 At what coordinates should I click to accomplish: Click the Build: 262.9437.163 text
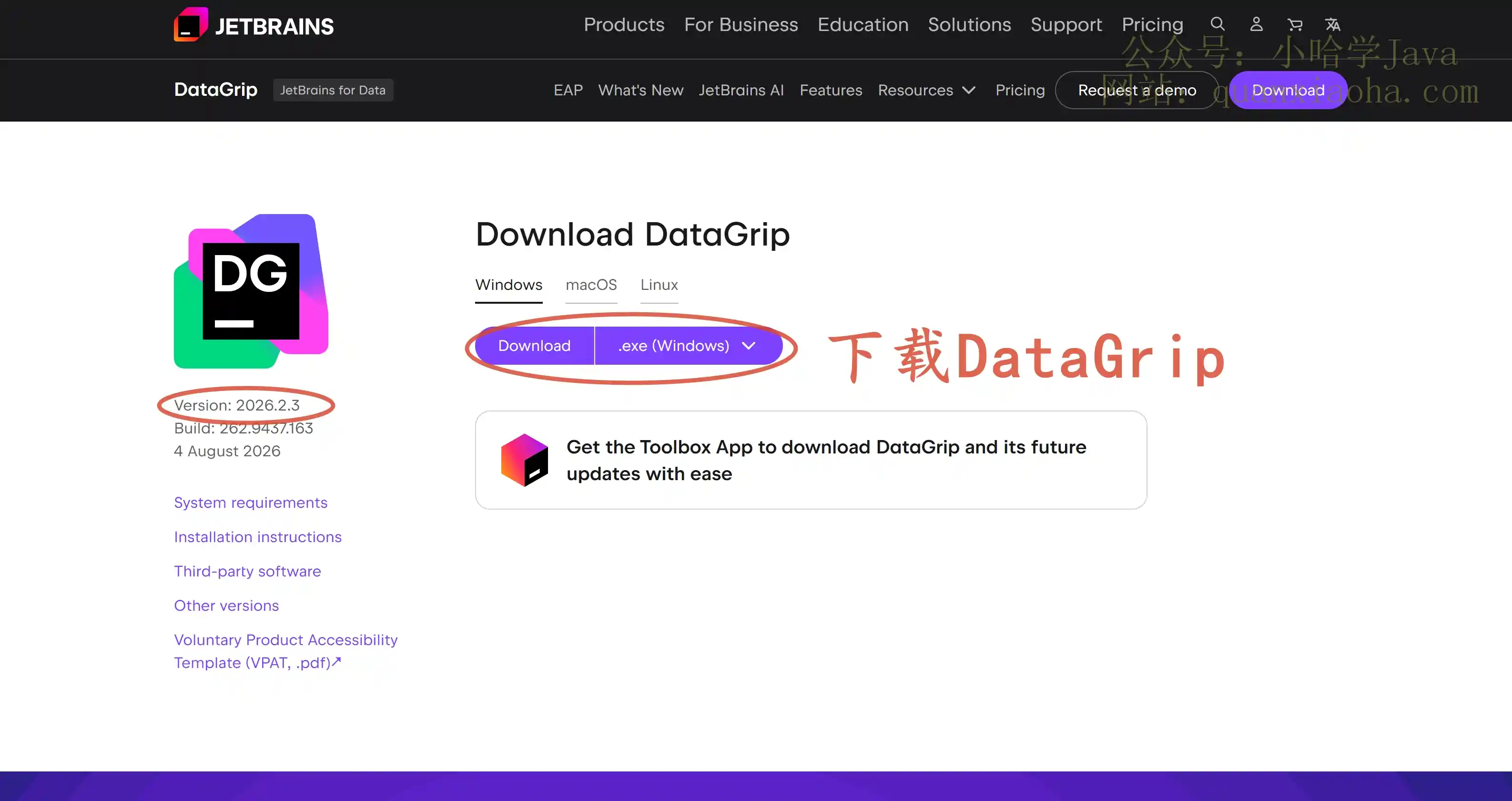tap(243, 428)
